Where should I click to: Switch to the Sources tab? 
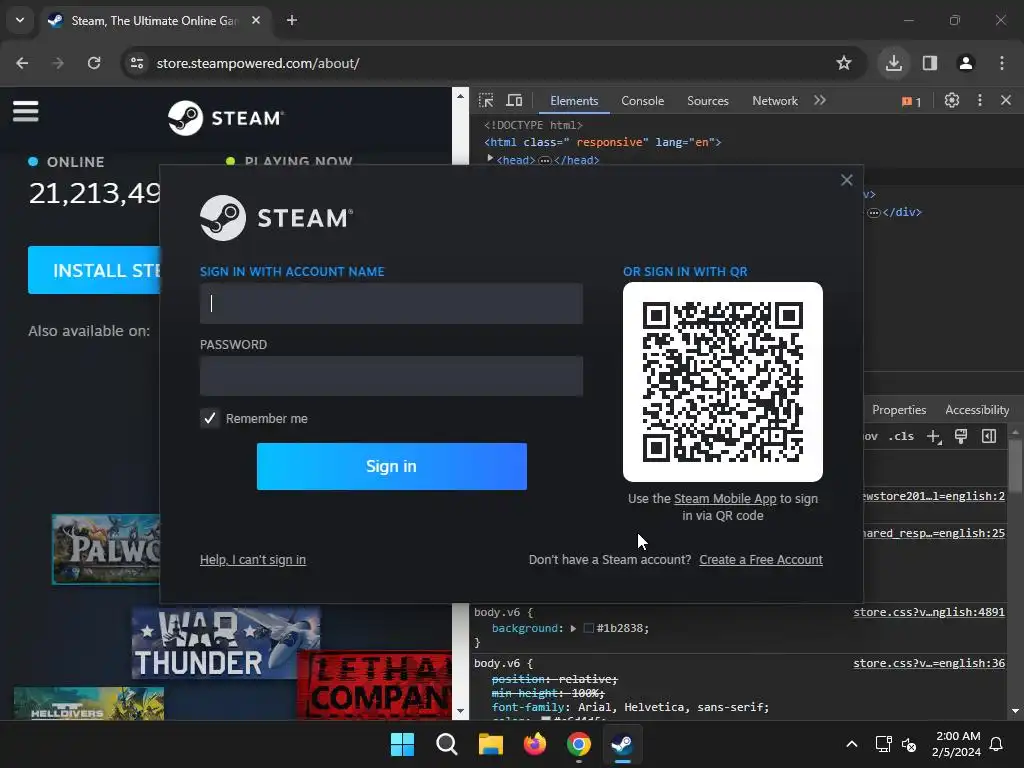pos(707,101)
